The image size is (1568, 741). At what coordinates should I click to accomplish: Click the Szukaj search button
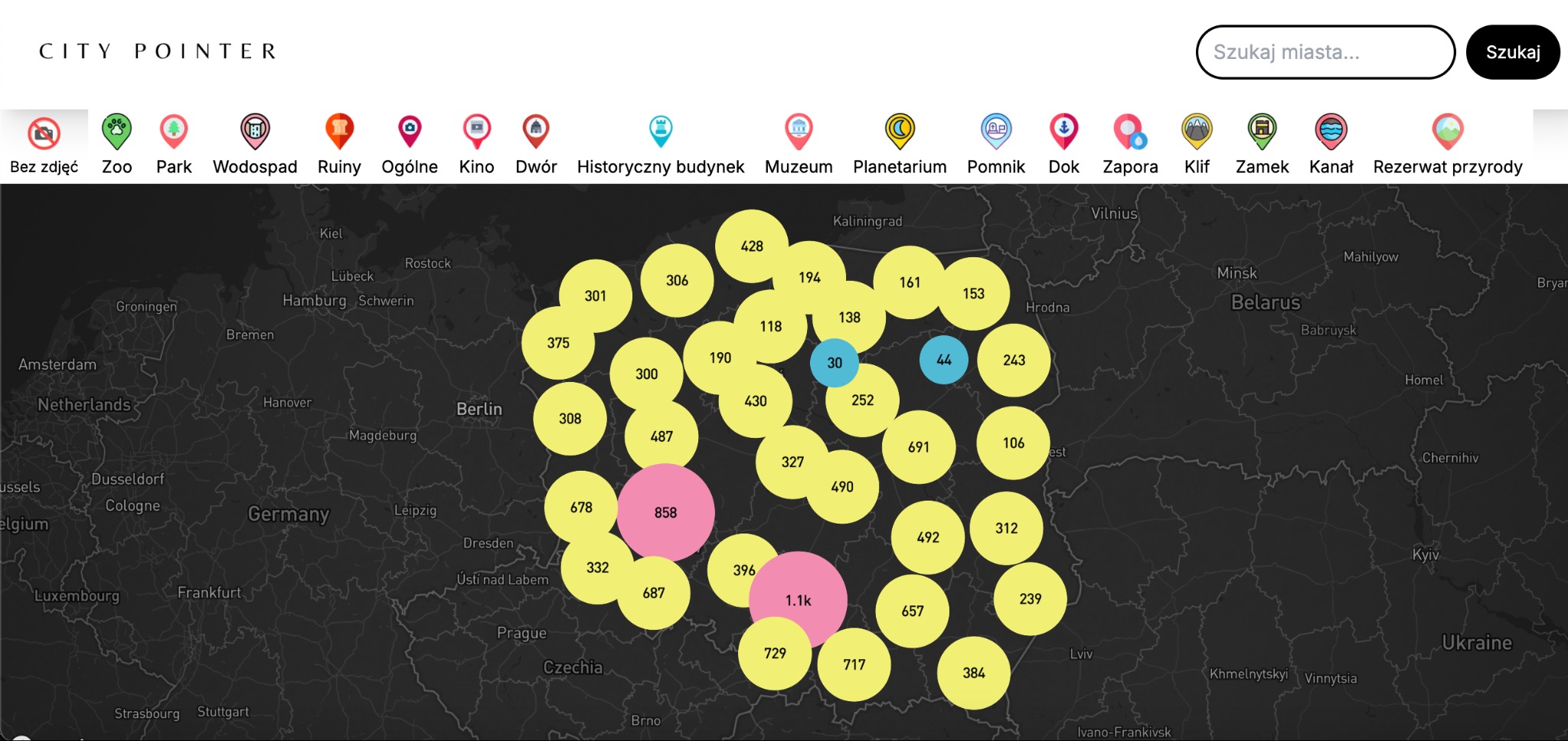pyautogui.click(x=1512, y=52)
